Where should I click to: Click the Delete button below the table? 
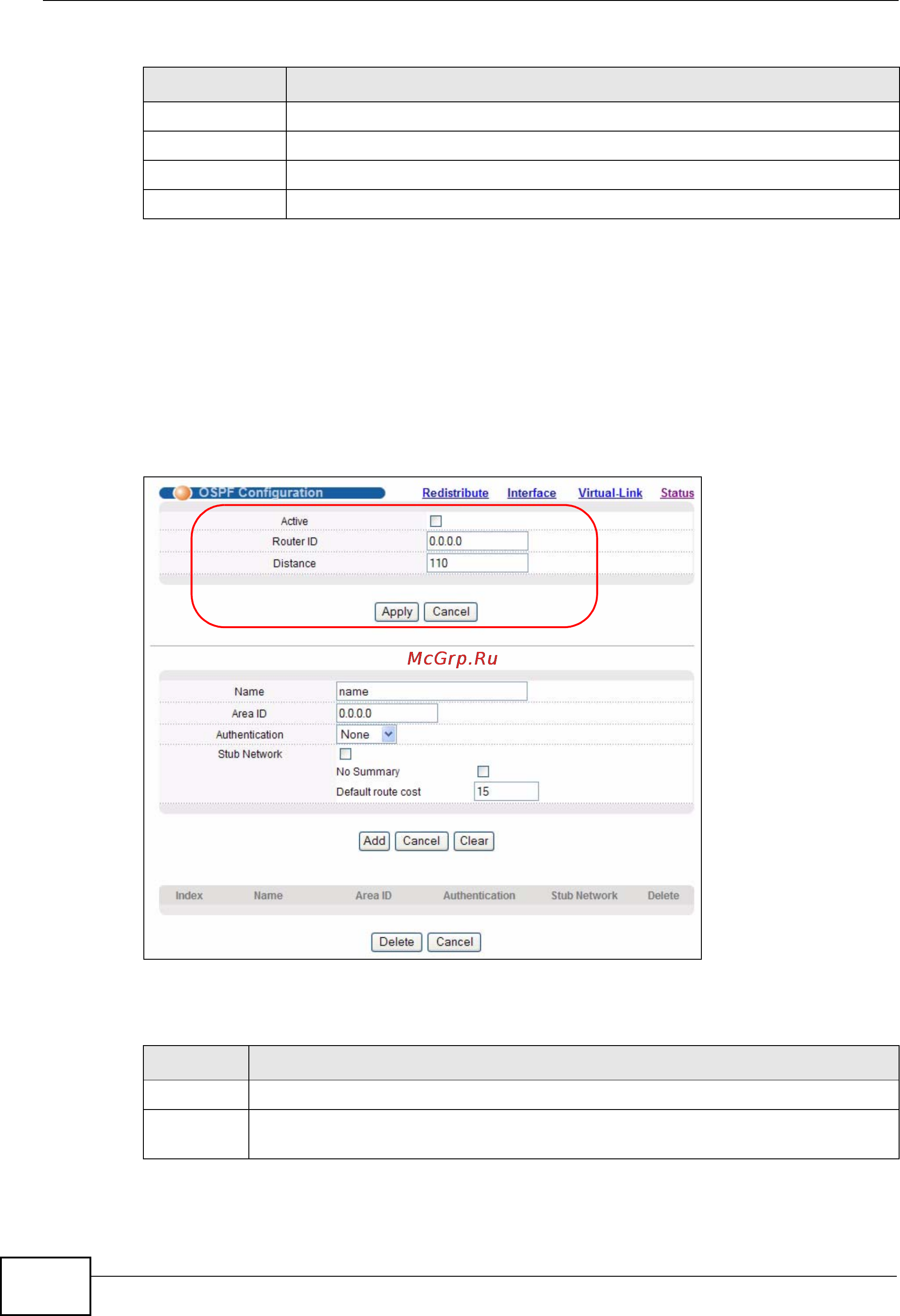(396, 942)
